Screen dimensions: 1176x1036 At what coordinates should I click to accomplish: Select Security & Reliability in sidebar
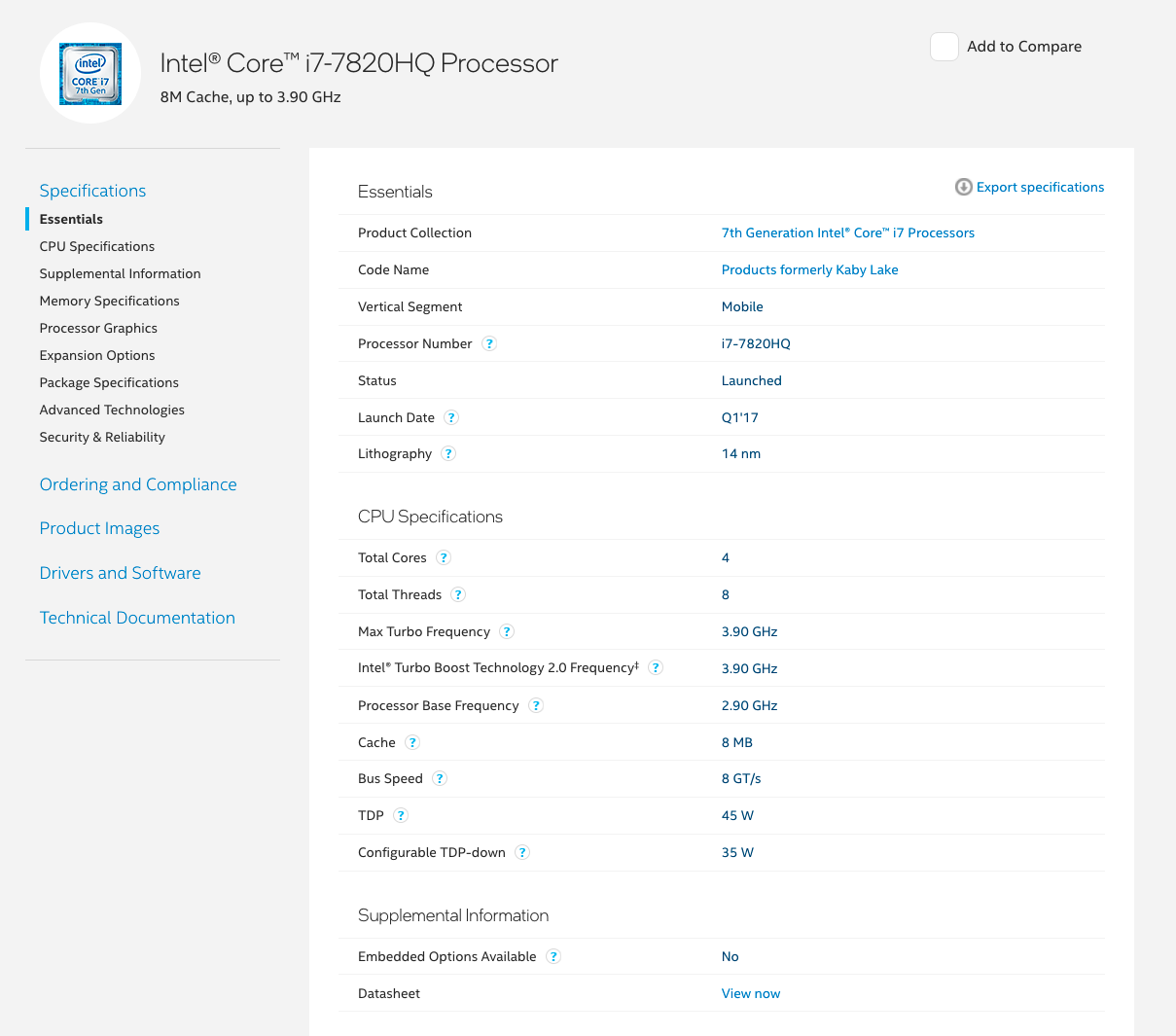pos(102,437)
